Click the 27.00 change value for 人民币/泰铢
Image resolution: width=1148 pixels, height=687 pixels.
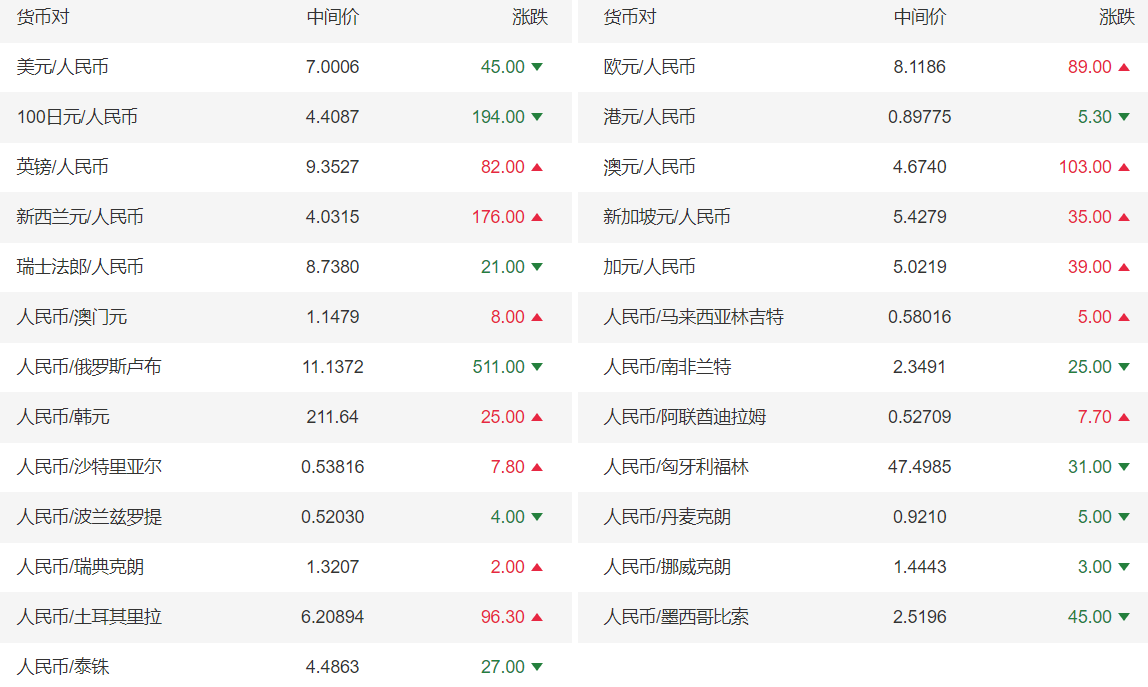(x=502, y=667)
